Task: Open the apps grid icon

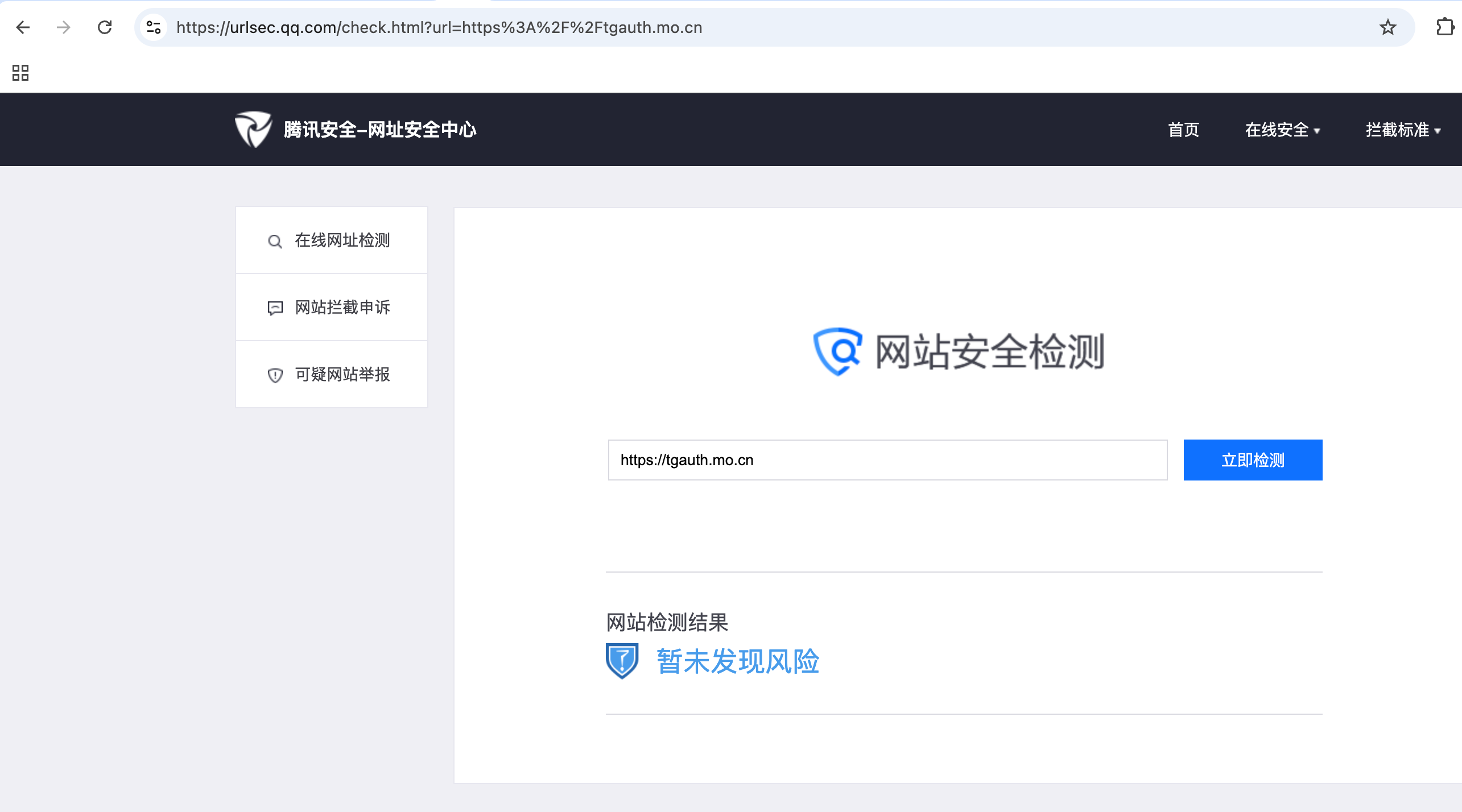Action: pyautogui.click(x=20, y=73)
